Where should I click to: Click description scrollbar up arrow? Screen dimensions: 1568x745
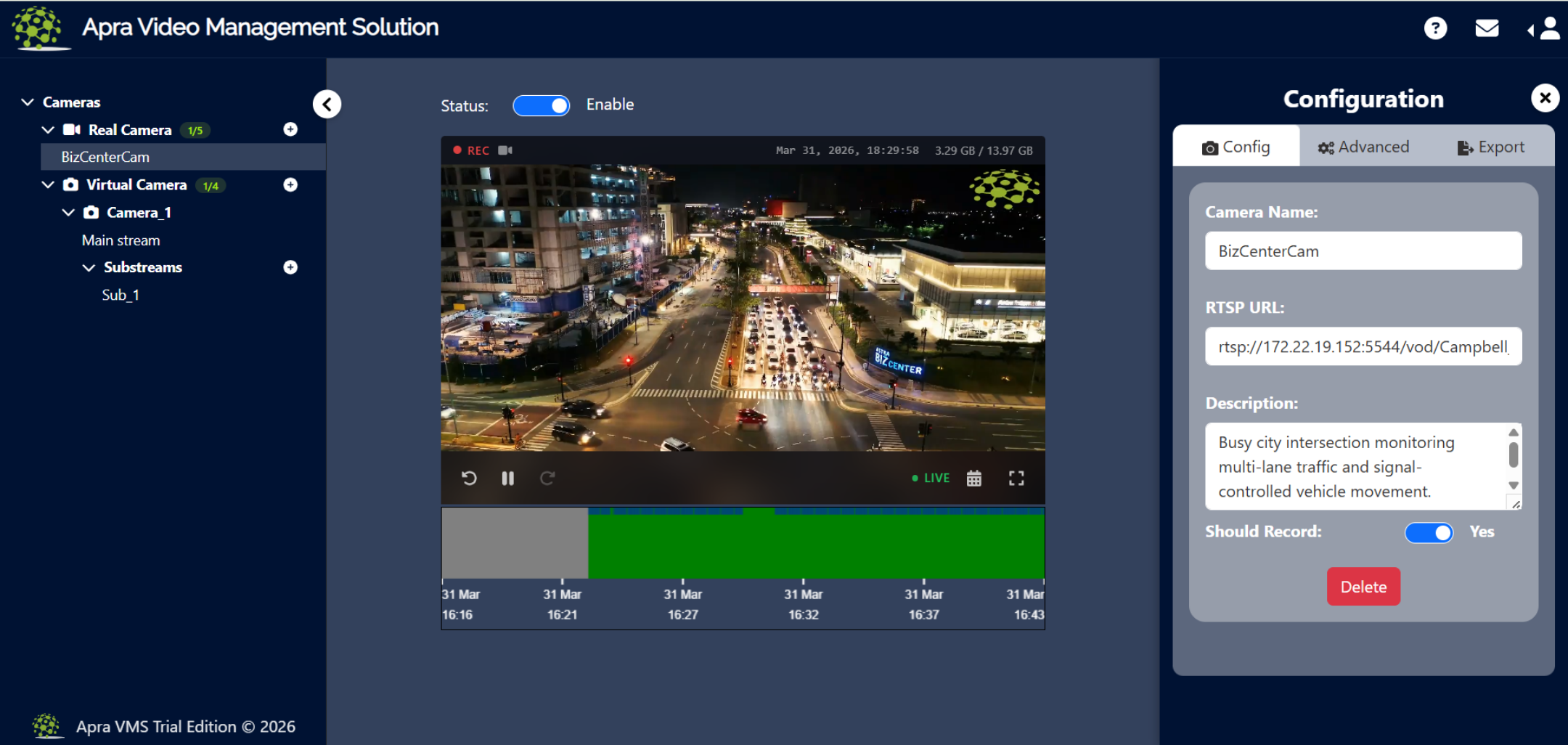[x=1514, y=432]
